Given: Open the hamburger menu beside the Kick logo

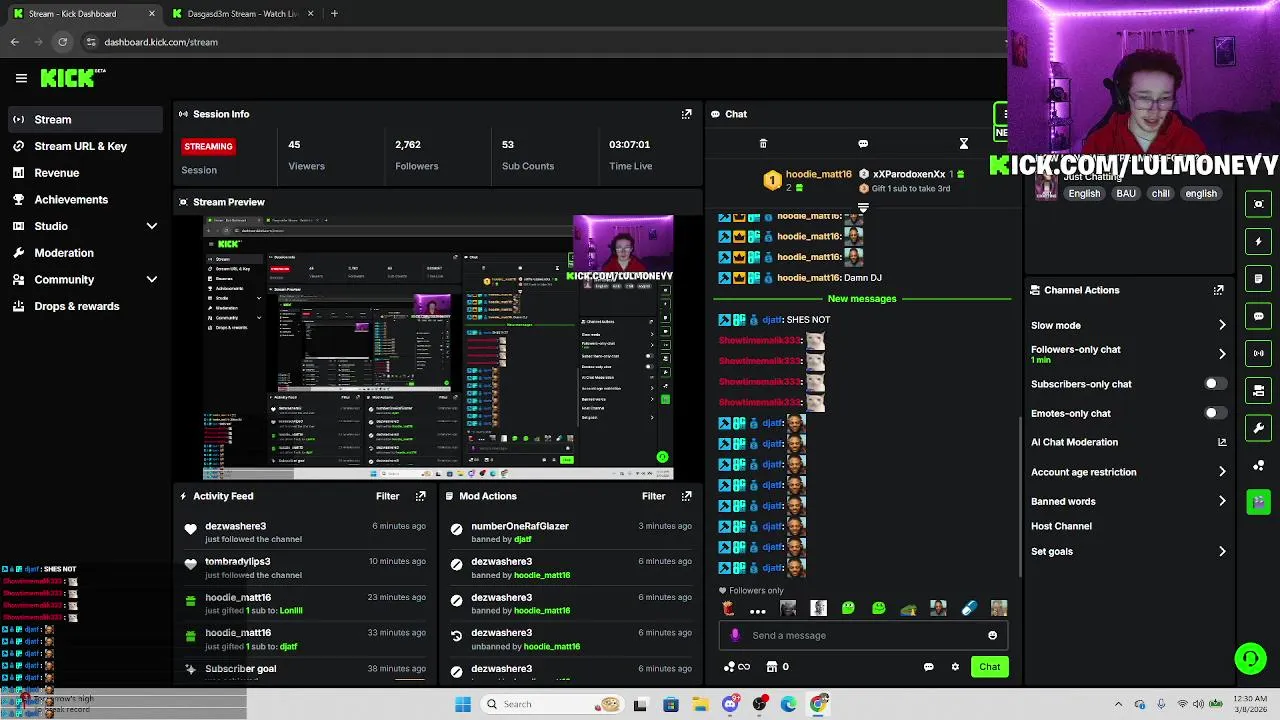Looking at the screenshot, I should coord(21,78).
